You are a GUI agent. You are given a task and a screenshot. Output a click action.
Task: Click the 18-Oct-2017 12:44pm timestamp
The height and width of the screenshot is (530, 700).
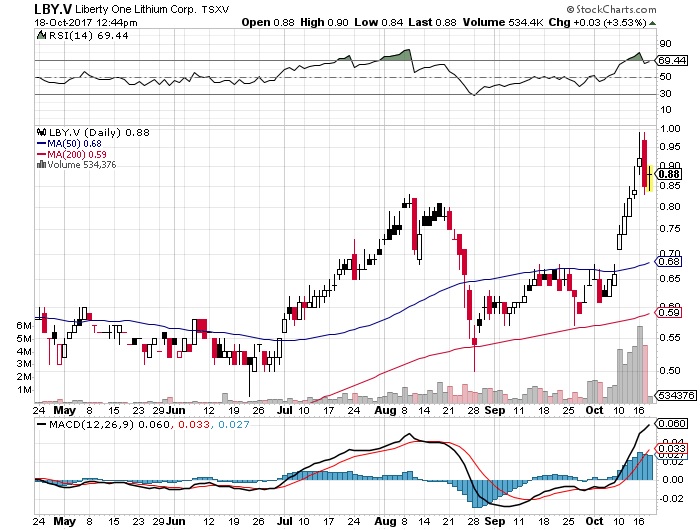coord(86,22)
